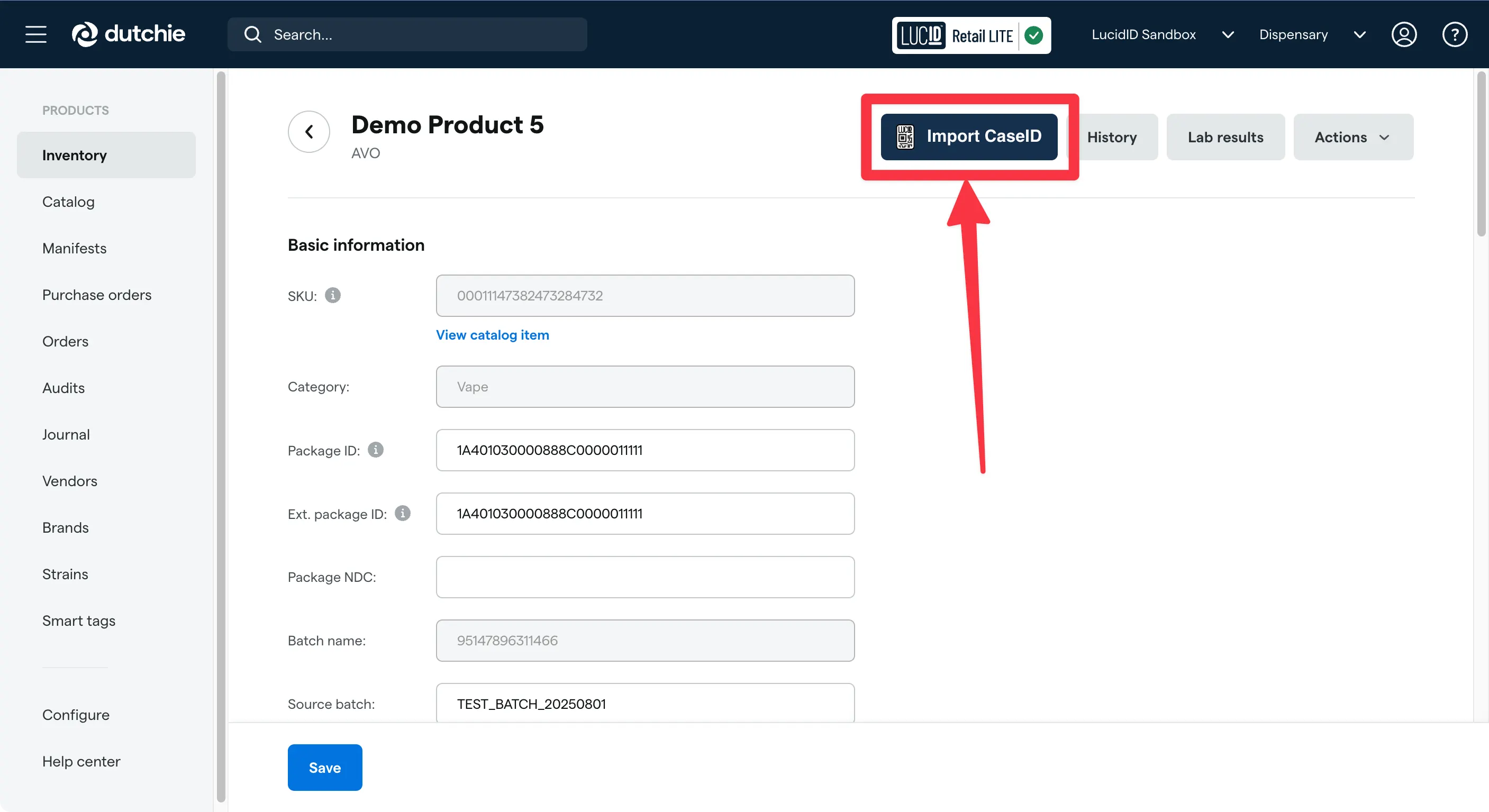Viewport: 1489px width, 812px height.
Task: Expand the LucidID Sandbox dropdown
Action: point(1162,35)
